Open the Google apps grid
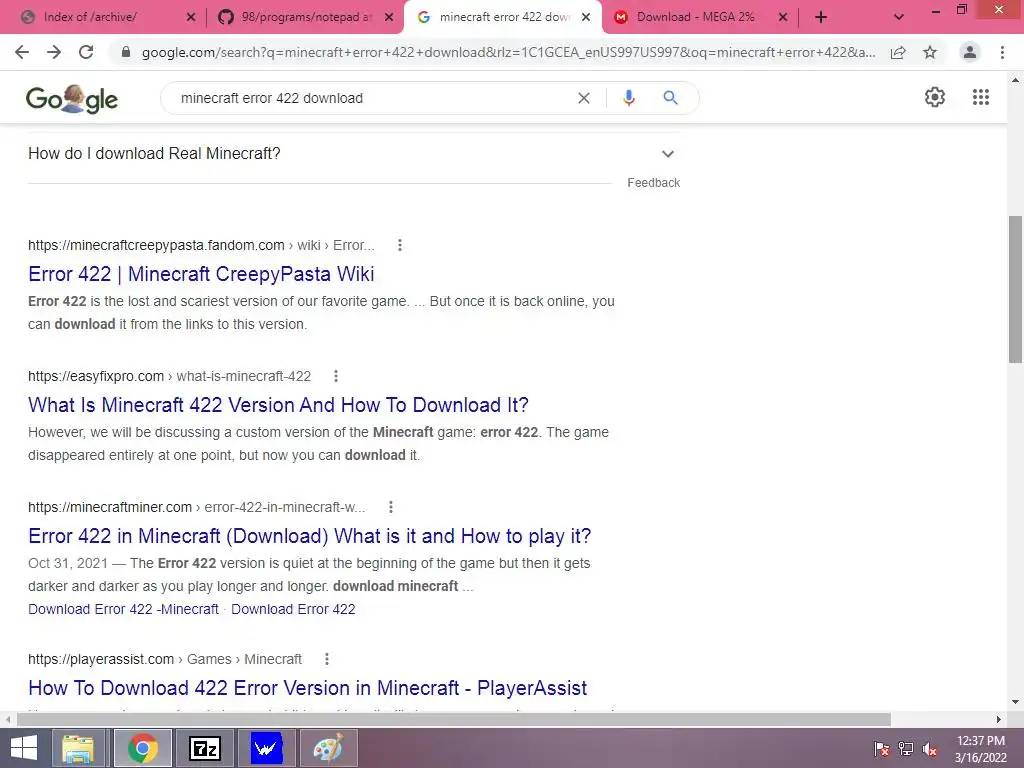 981,97
